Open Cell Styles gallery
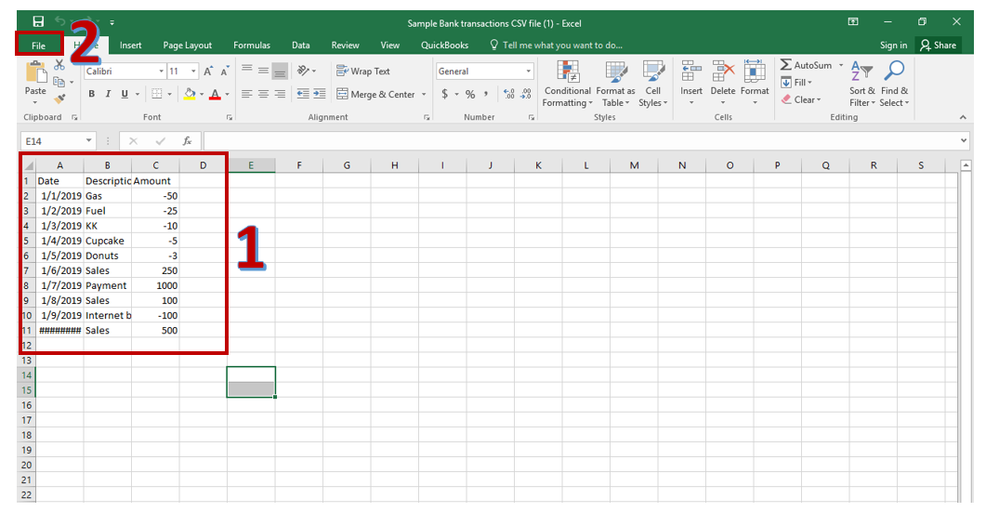Image resolution: width=999 pixels, height=525 pixels. [x=653, y=84]
